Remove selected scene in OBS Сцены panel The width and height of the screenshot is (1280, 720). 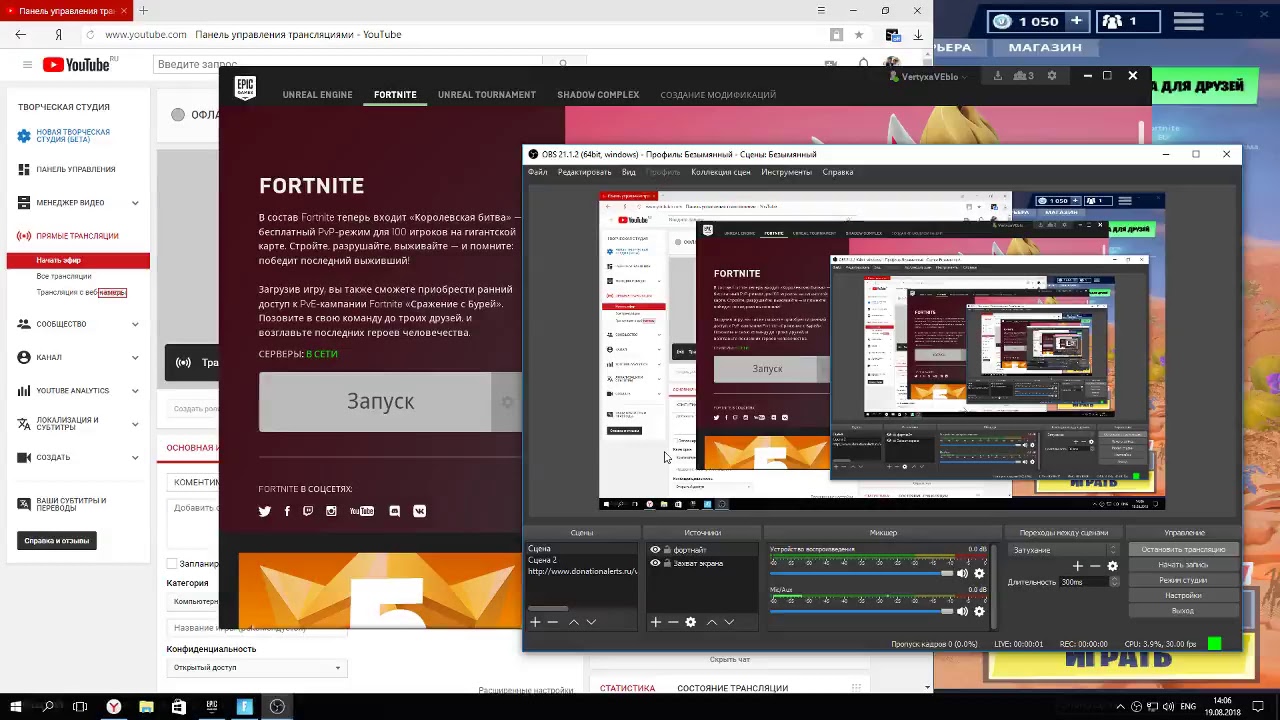[552, 622]
